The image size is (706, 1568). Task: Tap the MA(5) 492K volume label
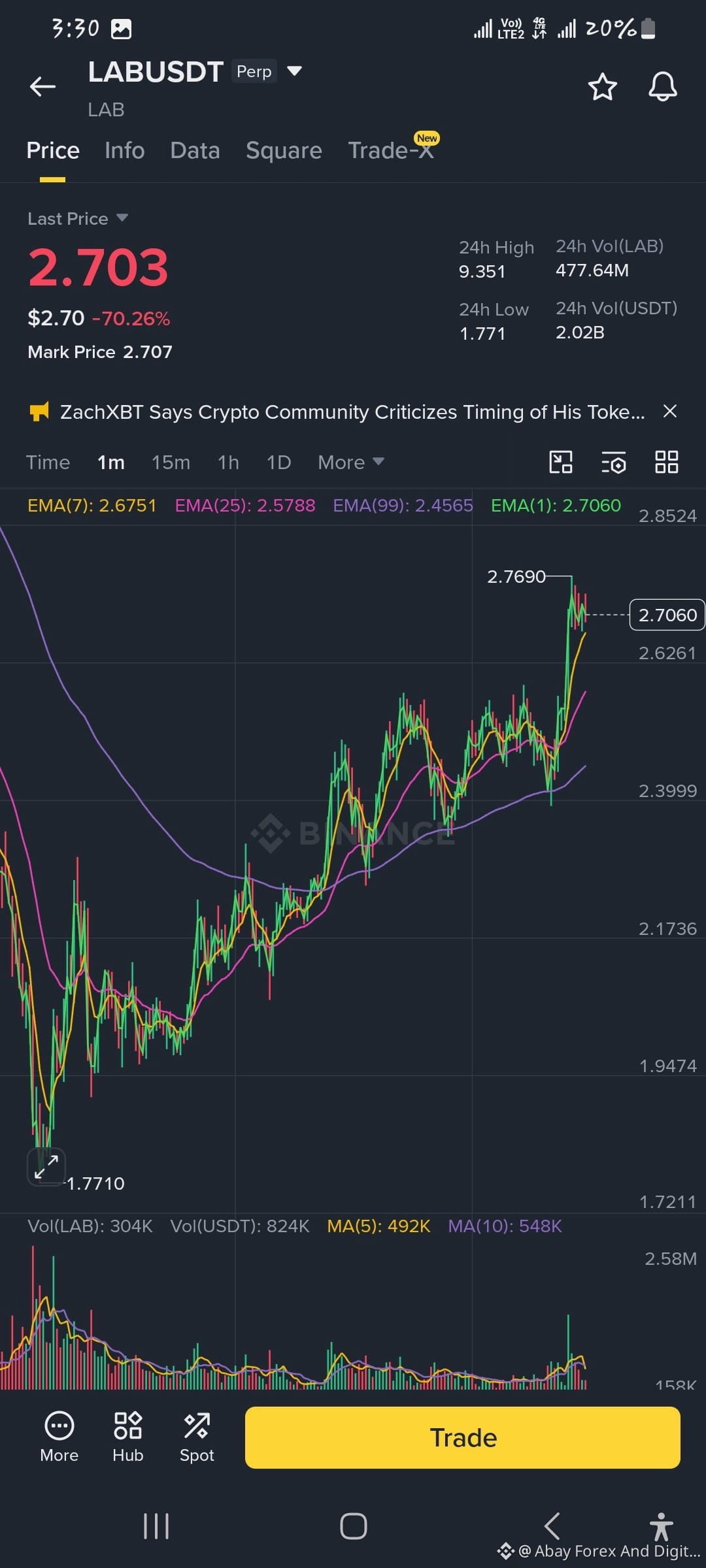point(378,1226)
